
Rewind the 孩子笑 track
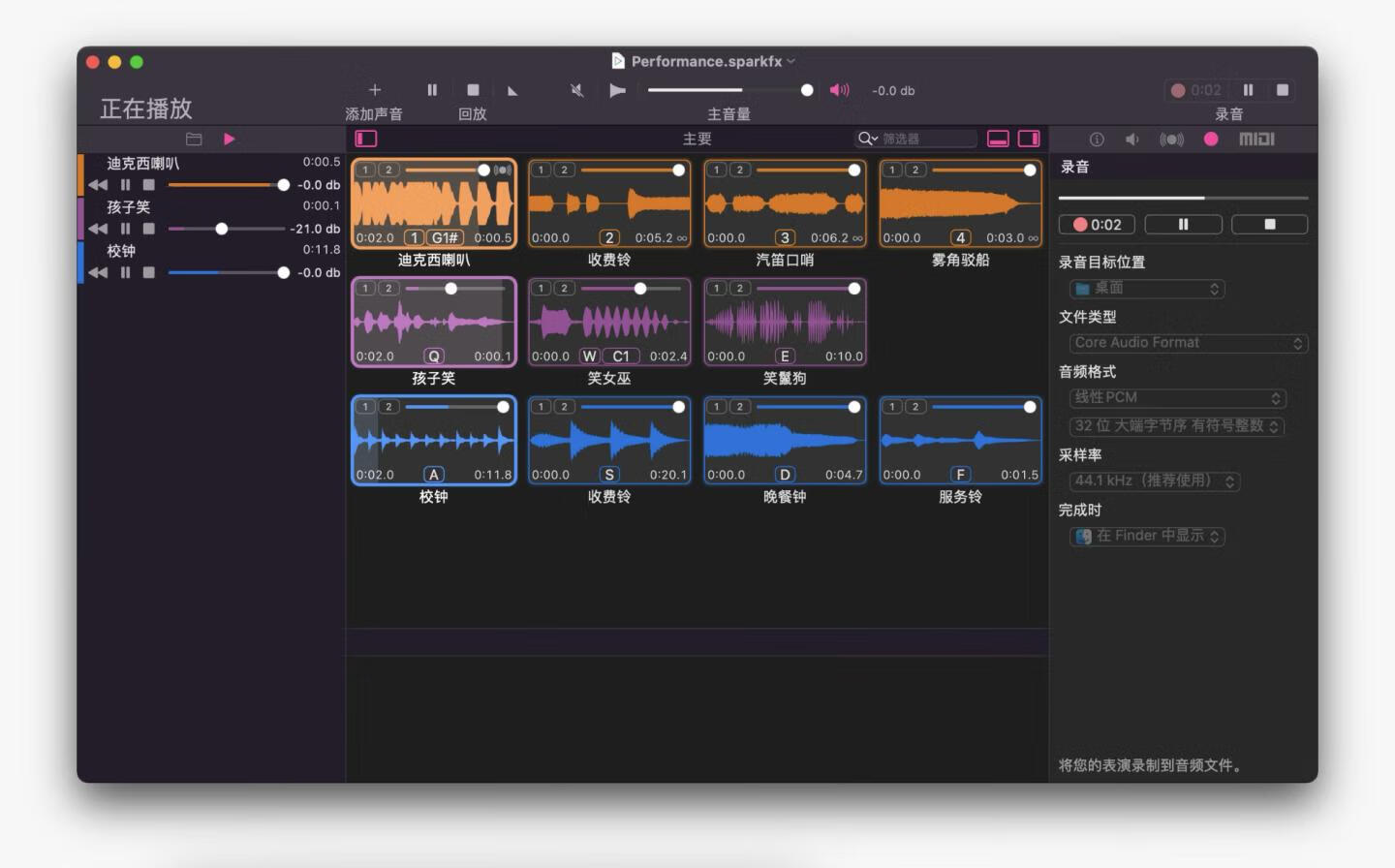(98, 229)
